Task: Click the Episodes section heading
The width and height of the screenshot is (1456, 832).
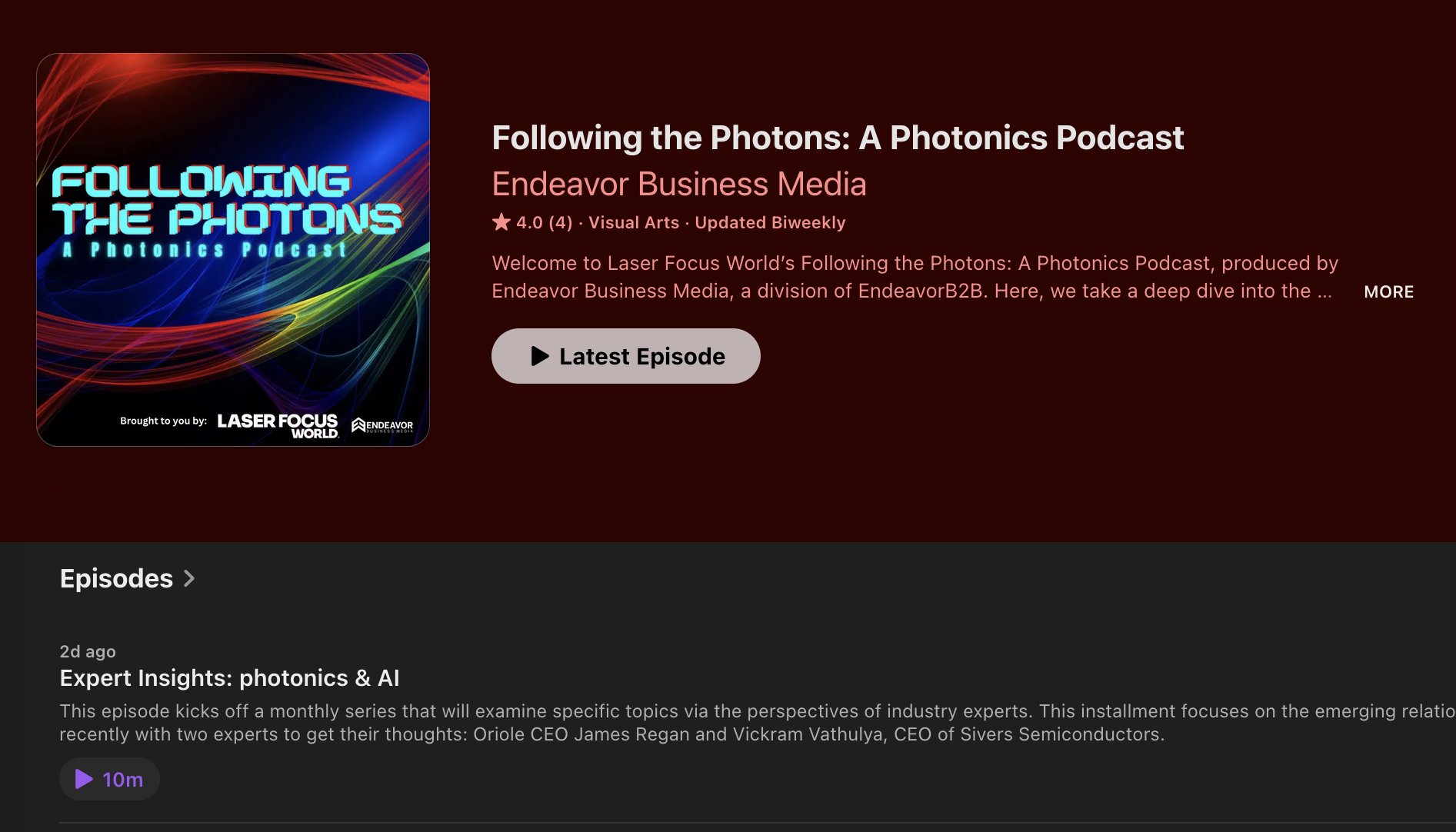Action: point(116,578)
